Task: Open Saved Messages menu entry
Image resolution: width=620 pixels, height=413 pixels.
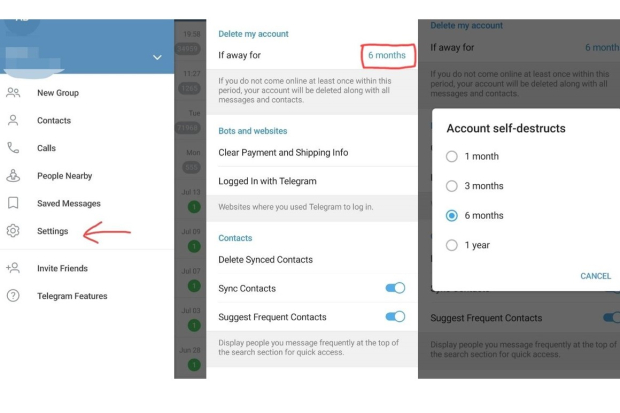Action: [x=69, y=203]
